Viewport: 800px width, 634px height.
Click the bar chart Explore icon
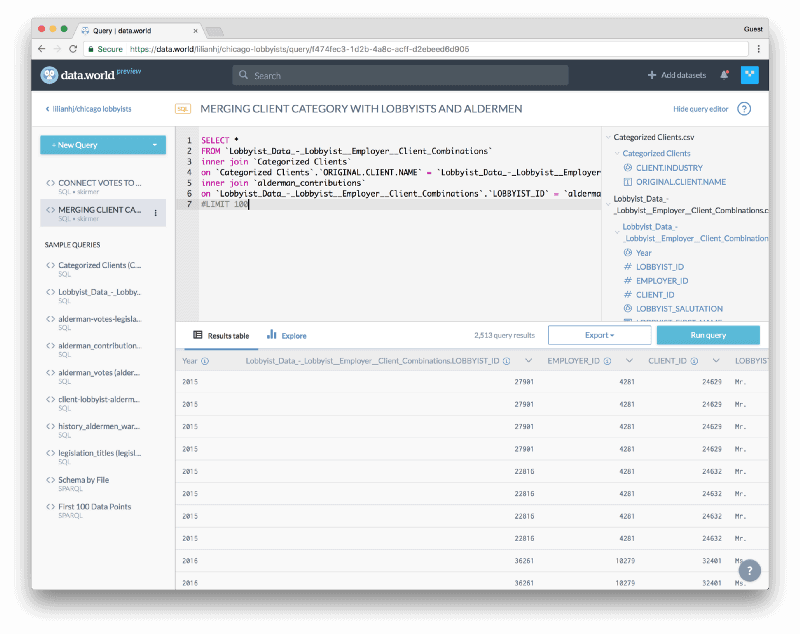(x=271, y=335)
